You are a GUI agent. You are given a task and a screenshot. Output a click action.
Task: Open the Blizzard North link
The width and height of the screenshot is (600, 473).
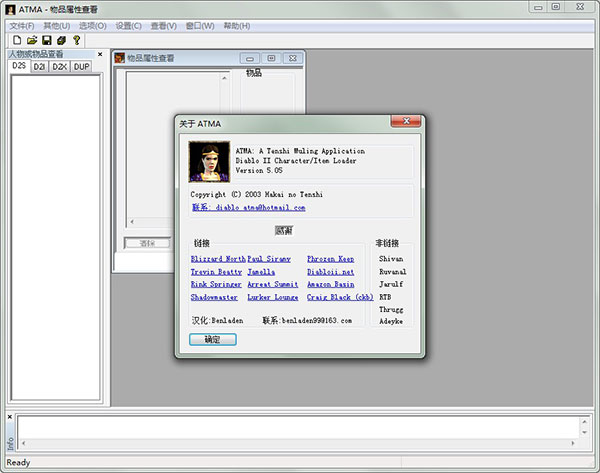(217, 259)
